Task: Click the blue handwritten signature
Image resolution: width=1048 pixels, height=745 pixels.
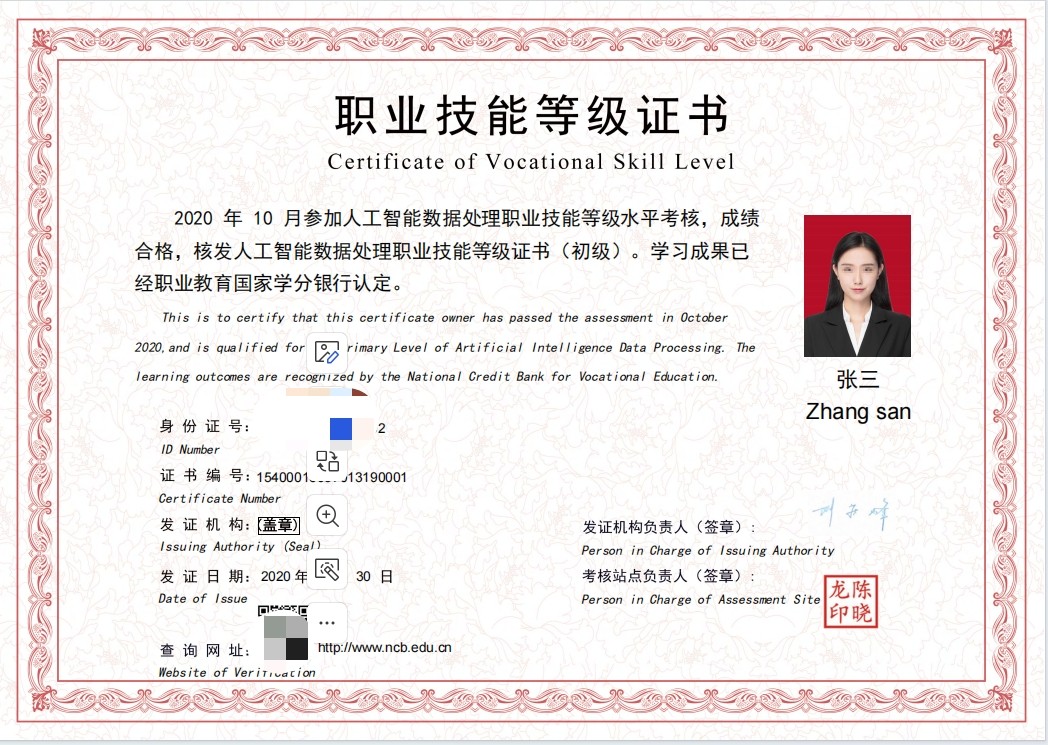Action: [850, 514]
